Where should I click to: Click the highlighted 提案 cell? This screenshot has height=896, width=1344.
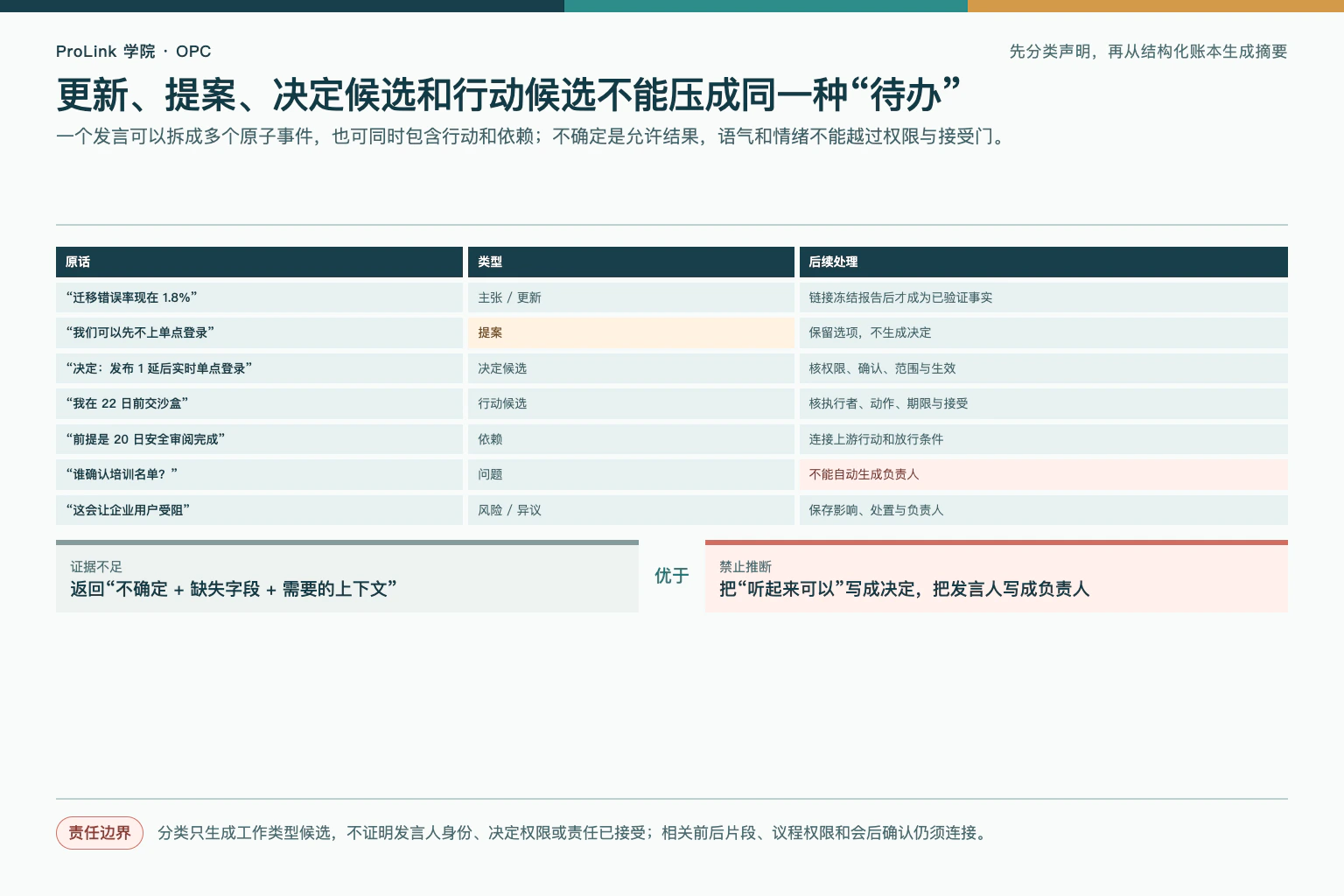[x=631, y=332]
